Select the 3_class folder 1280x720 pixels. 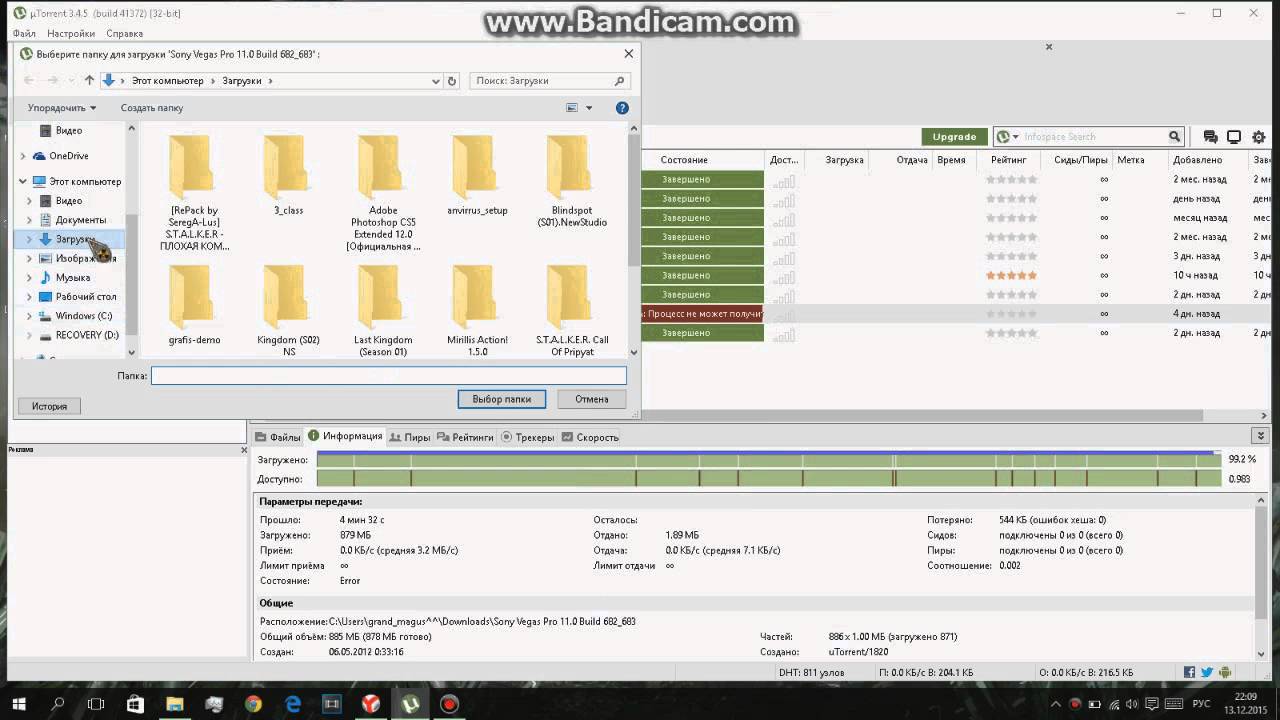[x=288, y=174]
